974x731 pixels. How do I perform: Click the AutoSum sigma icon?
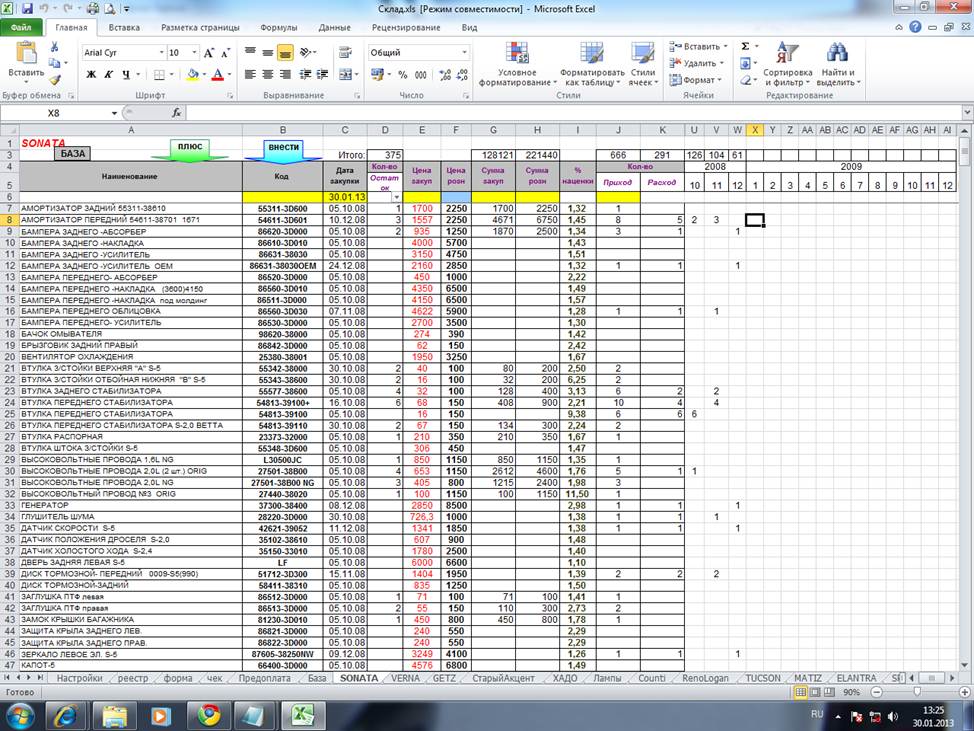coord(745,47)
